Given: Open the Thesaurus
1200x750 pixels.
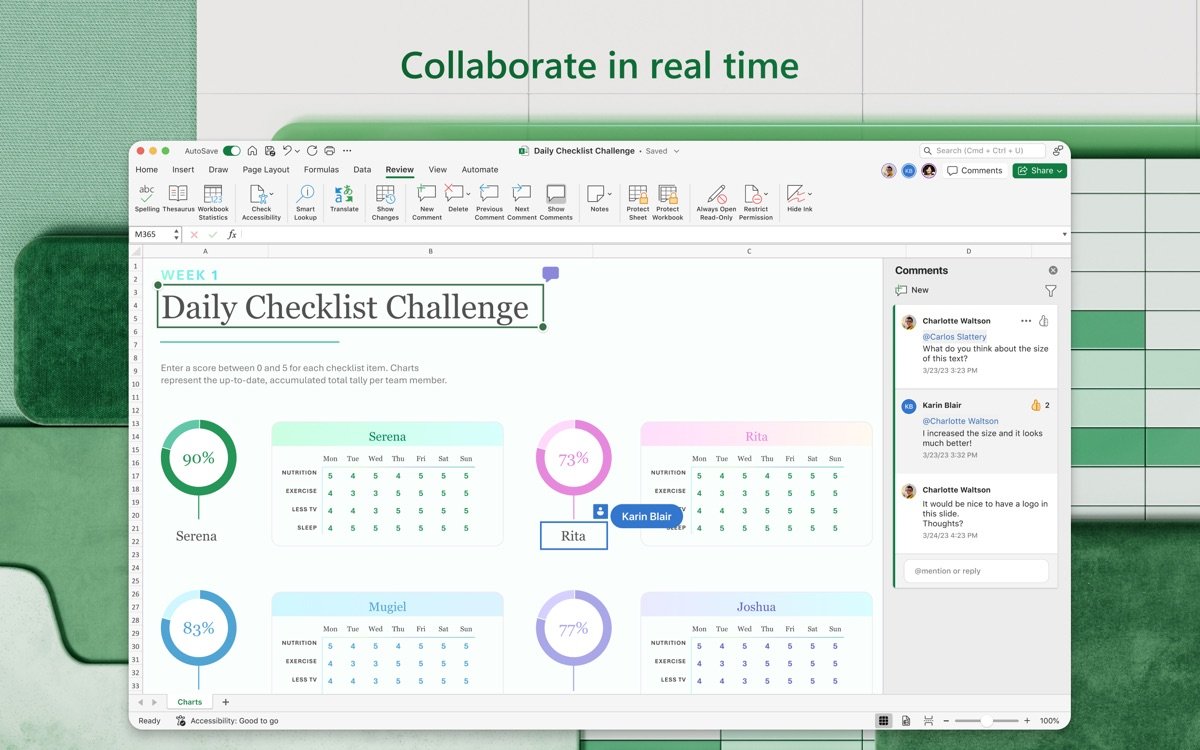Looking at the screenshot, I should pyautogui.click(x=178, y=198).
